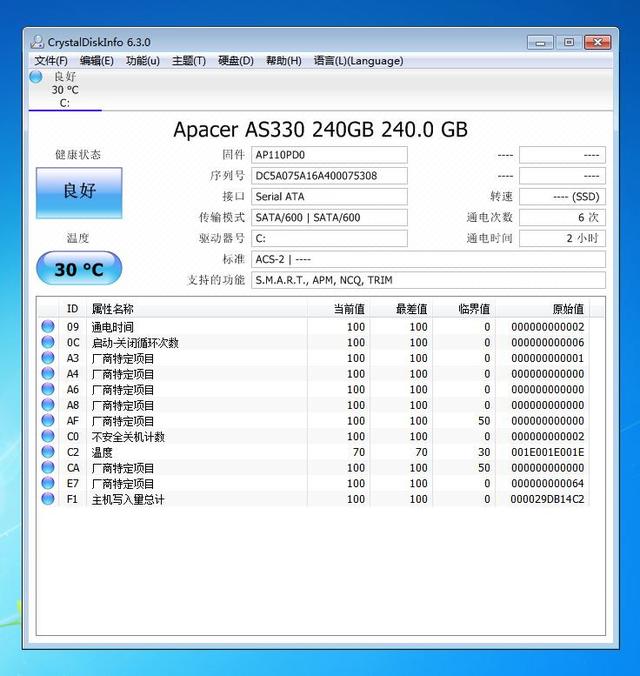Click the ID cell E7
640x676 pixels.
(73, 483)
